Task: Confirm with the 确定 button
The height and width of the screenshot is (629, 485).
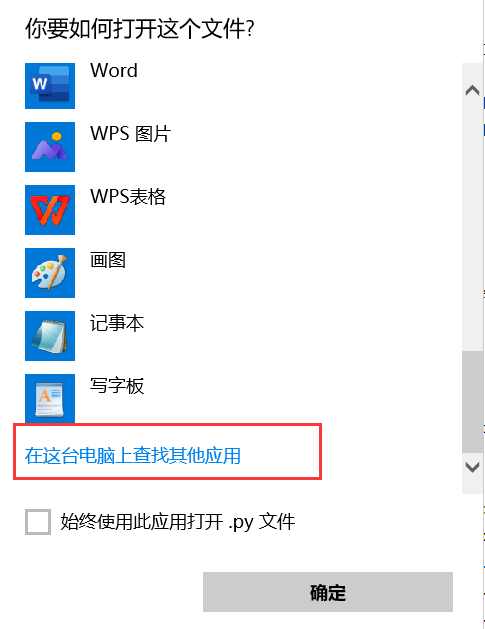Action: [328, 592]
